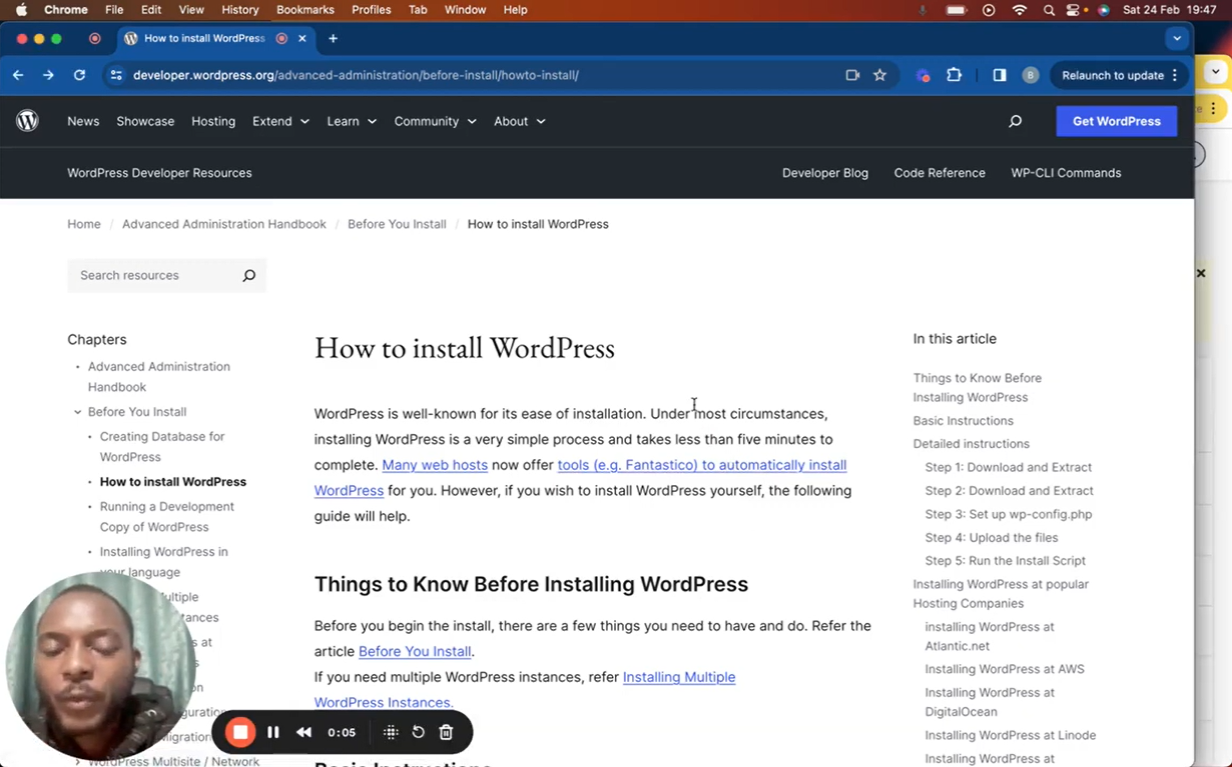Expand the About dropdown menu
Viewport: 1232px width, 767px height.
[x=520, y=121]
